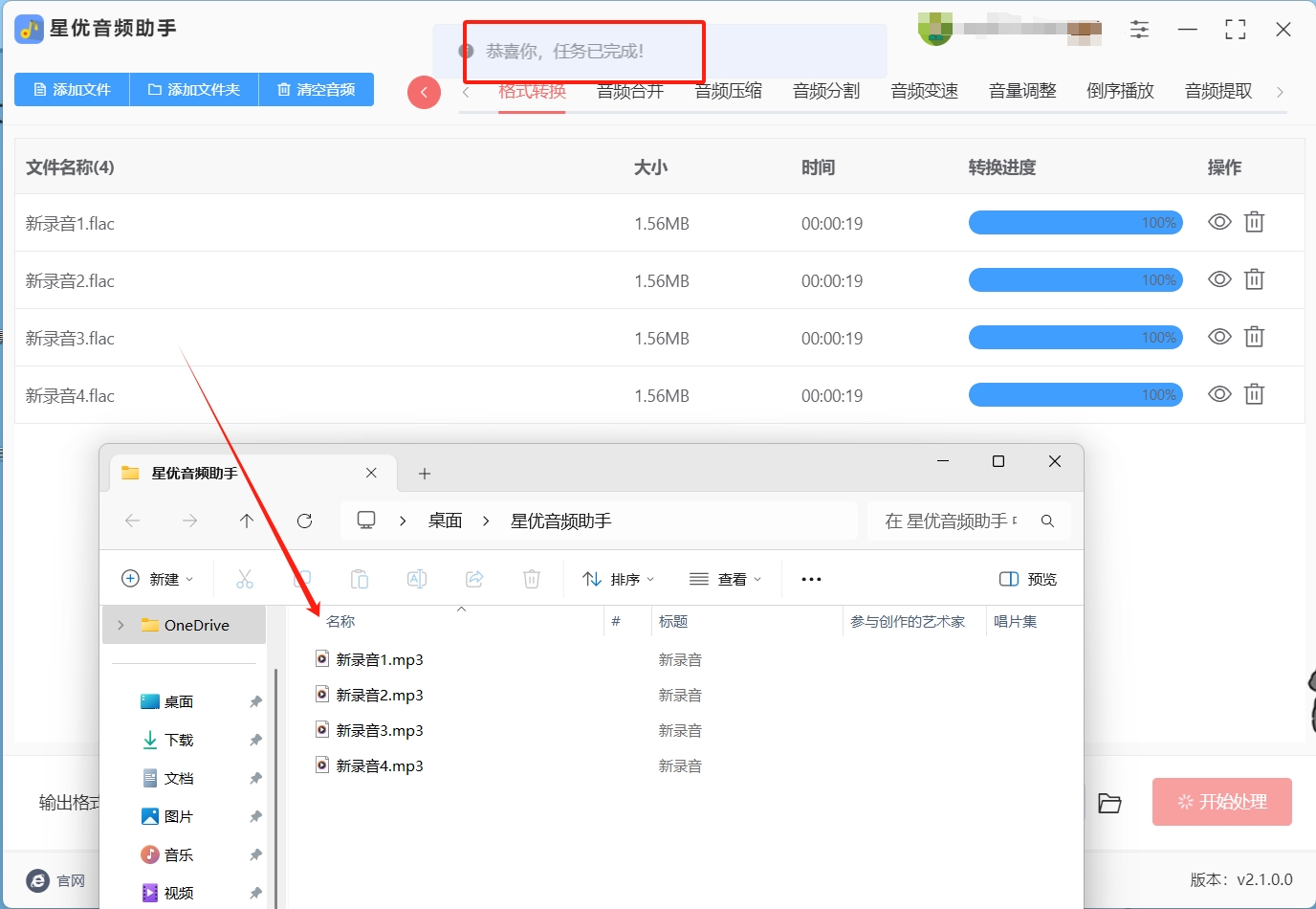This screenshot has height=909, width=1316.
Task: Preview 新录音4.flac with its eye icon
Action: [1219, 394]
